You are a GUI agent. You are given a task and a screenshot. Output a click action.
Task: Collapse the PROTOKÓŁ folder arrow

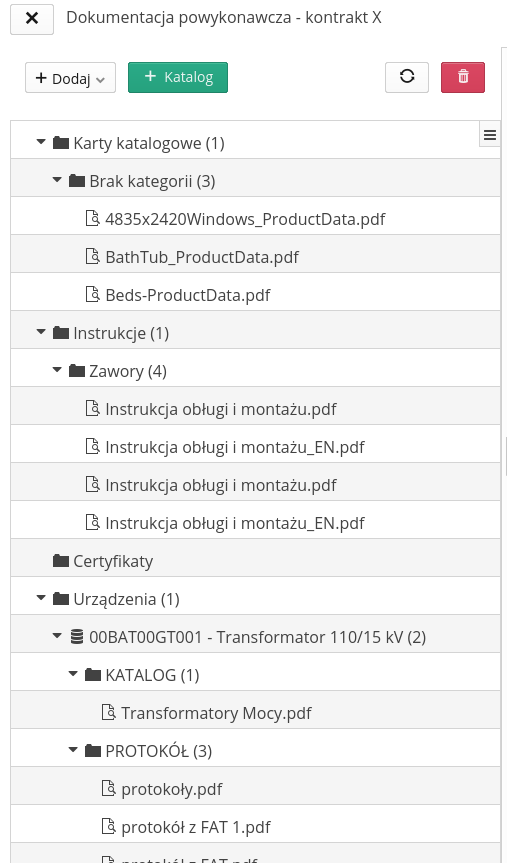coord(73,750)
